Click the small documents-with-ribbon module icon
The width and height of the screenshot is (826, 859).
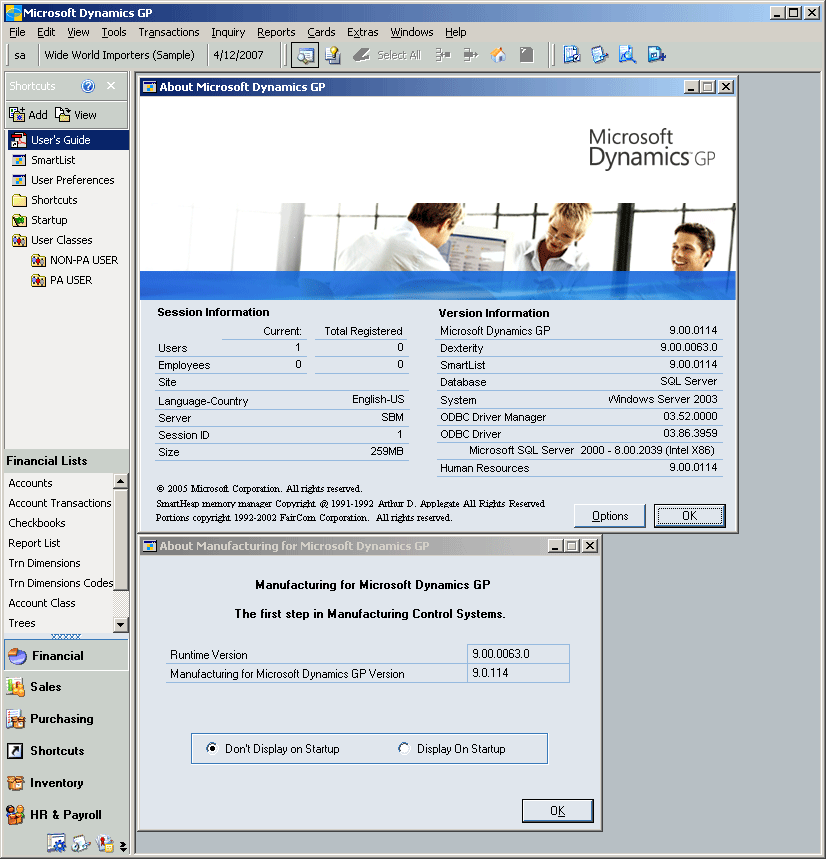(x=105, y=844)
